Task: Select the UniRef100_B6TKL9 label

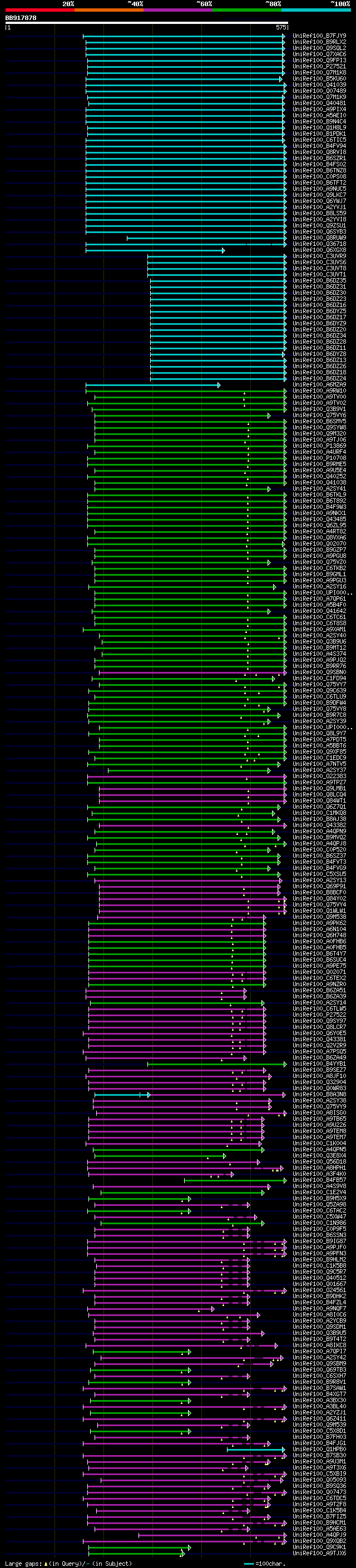Action: coord(319,494)
